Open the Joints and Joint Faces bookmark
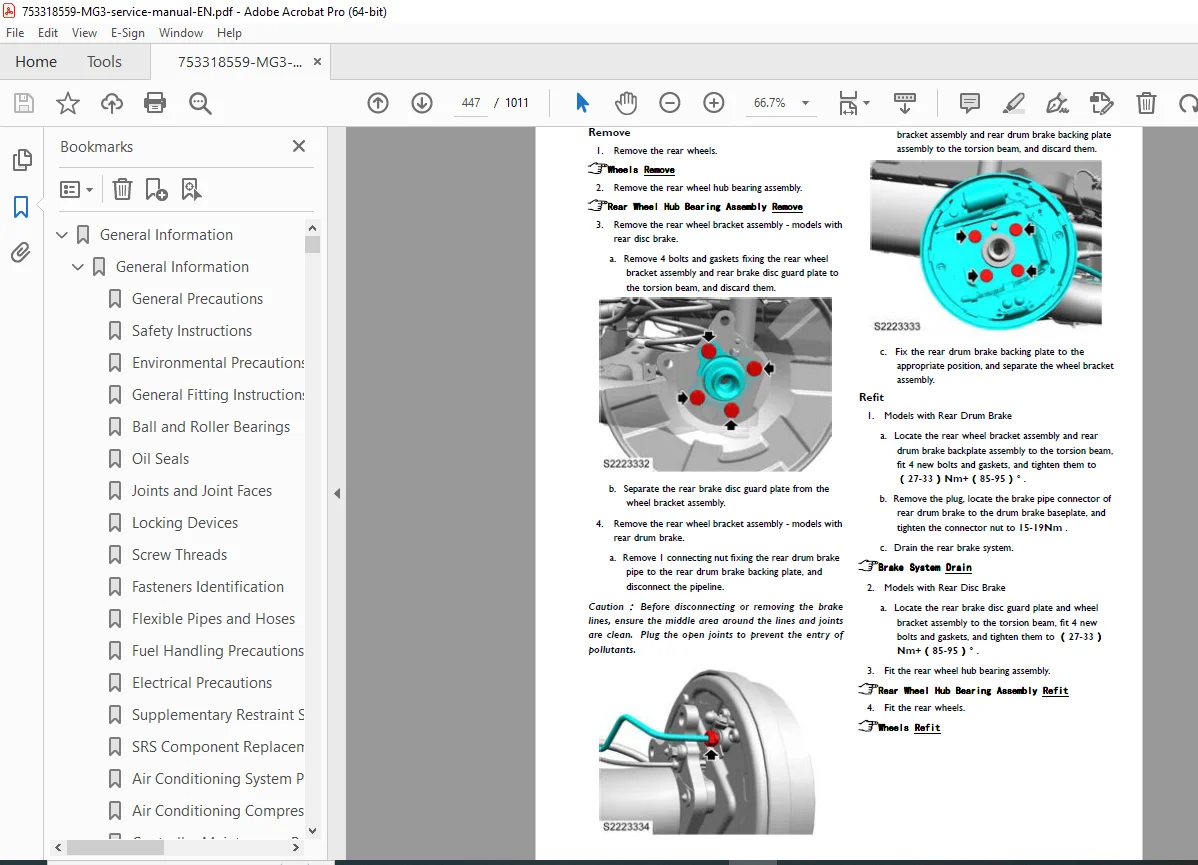The width and height of the screenshot is (1198, 865). [x=202, y=491]
